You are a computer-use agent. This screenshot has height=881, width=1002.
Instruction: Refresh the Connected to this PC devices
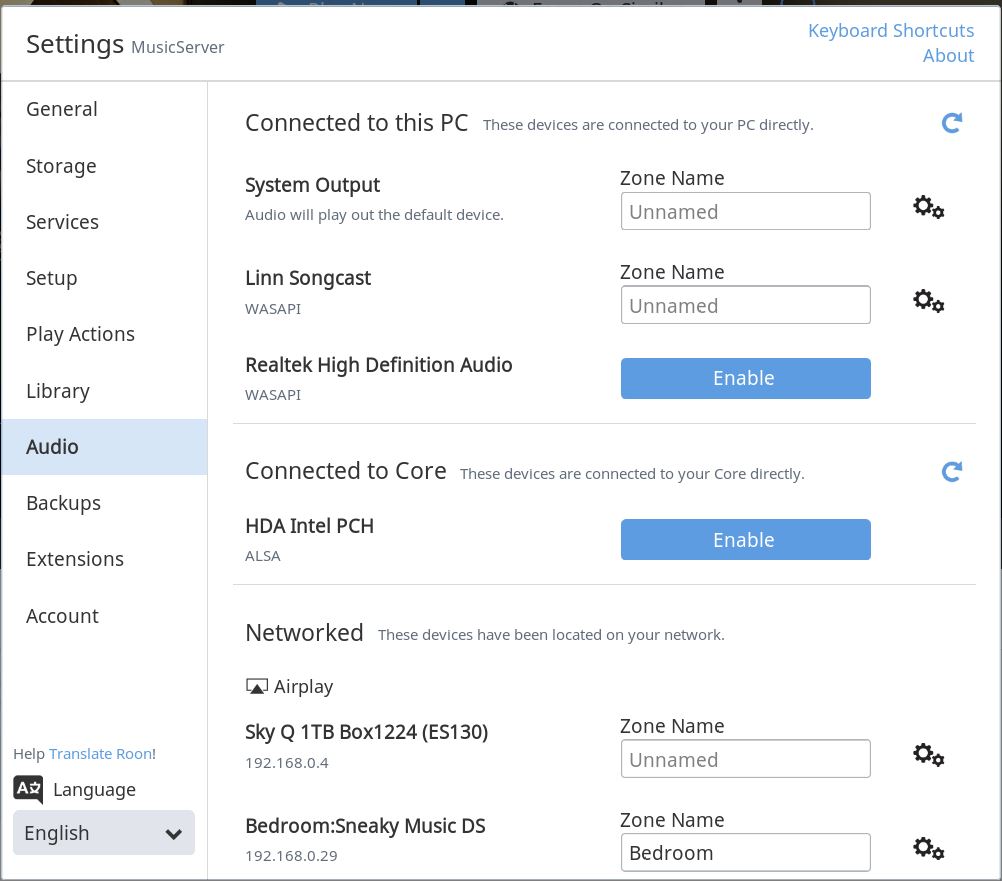tap(952, 123)
